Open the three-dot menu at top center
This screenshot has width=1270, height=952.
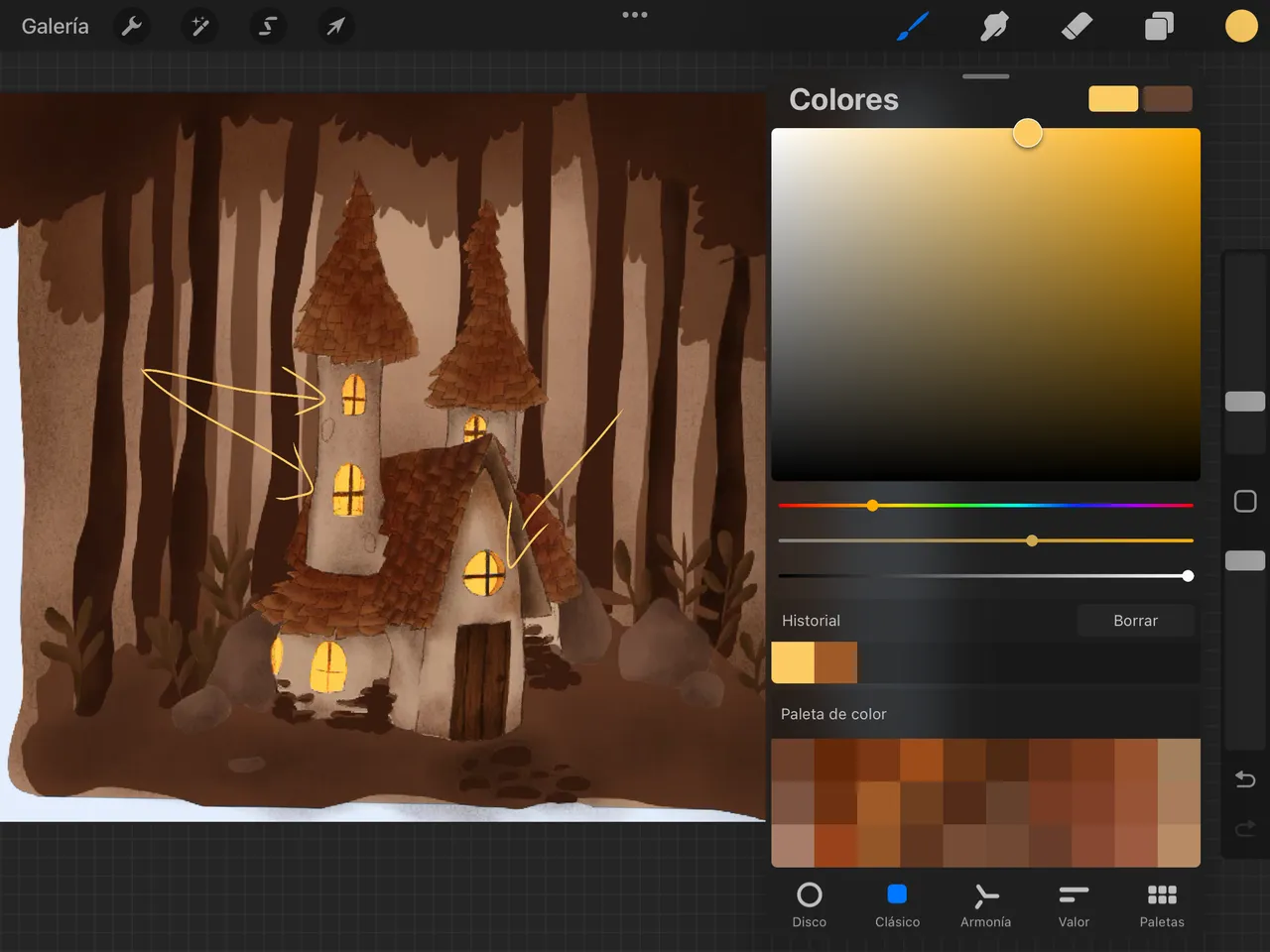coord(635,15)
